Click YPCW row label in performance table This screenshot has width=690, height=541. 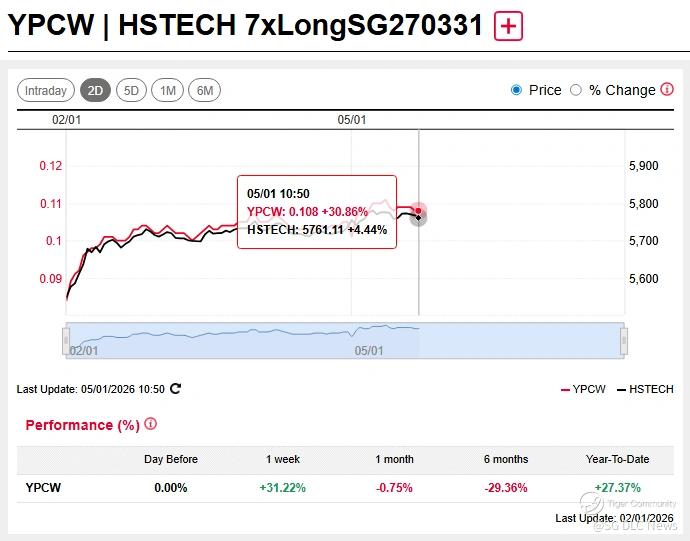point(43,488)
